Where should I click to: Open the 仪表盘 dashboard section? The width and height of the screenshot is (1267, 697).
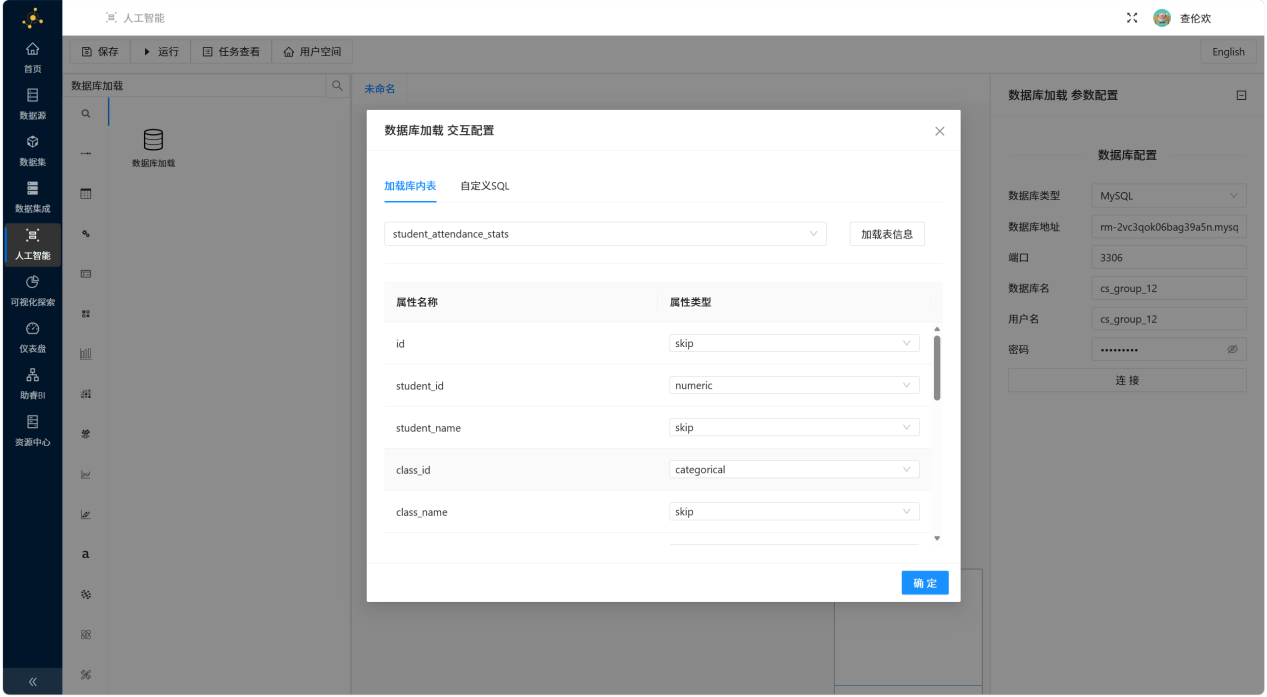(32, 338)
